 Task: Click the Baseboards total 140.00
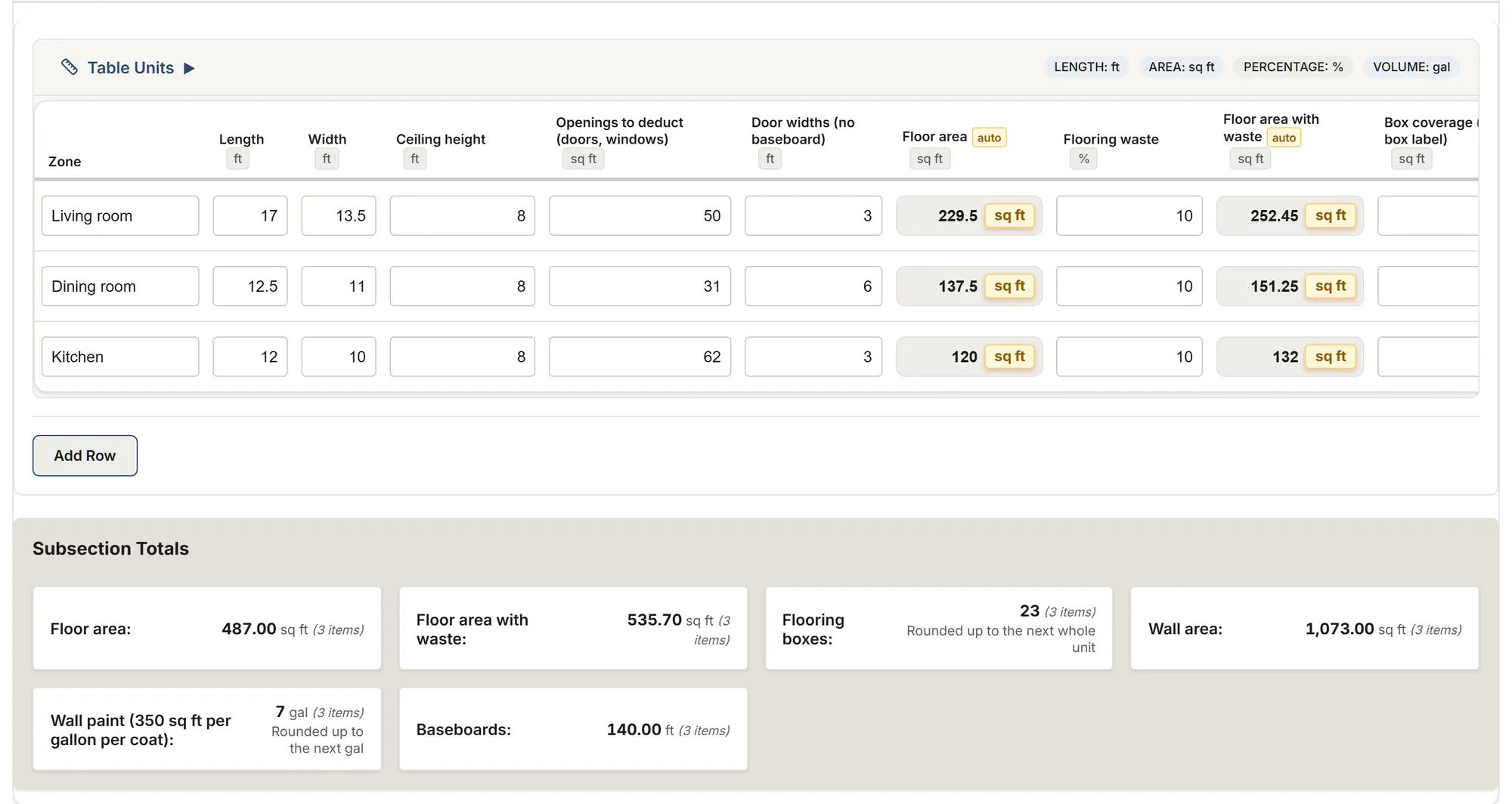634,730
